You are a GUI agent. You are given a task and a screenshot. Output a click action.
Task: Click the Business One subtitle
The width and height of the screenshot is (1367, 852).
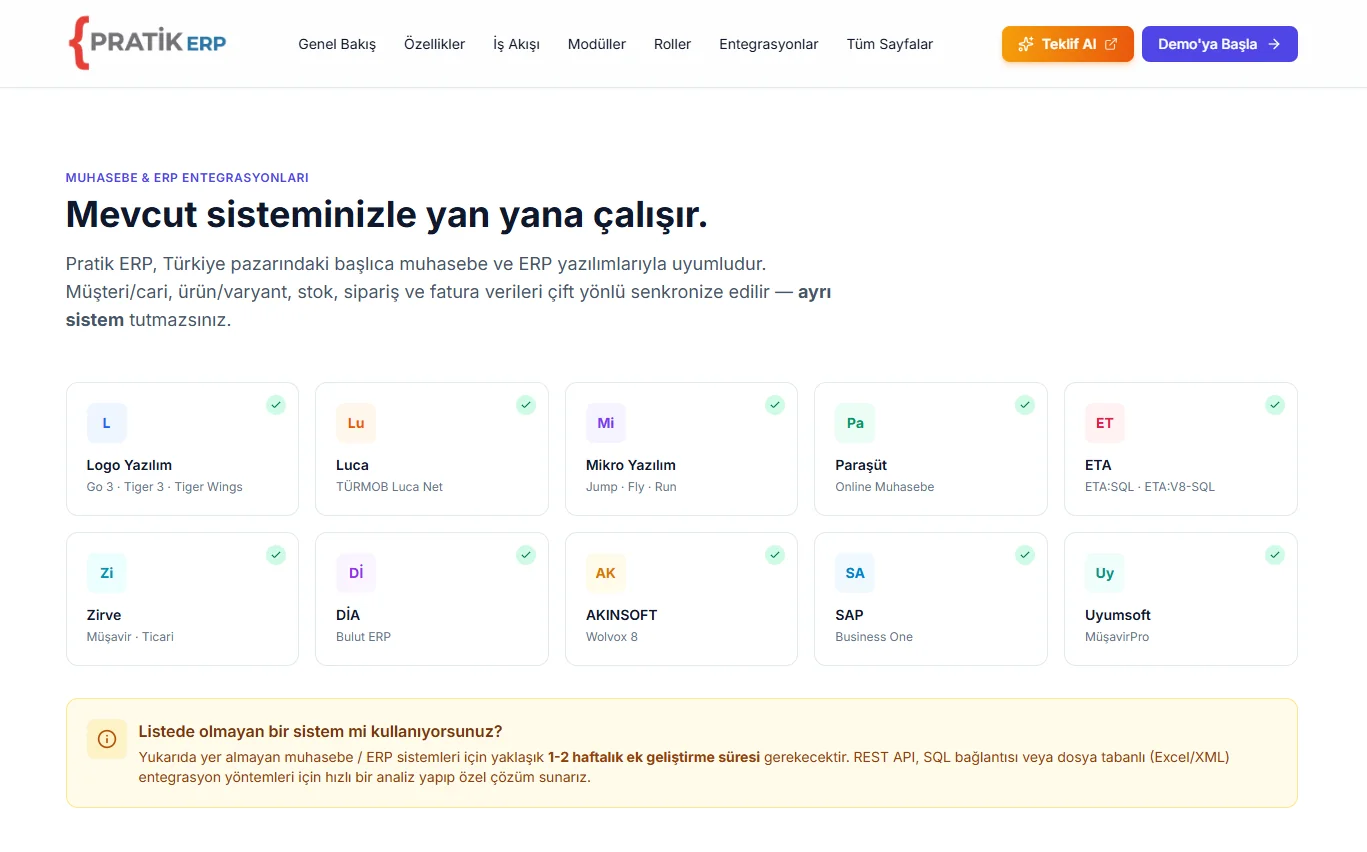(x=874, y=637)
